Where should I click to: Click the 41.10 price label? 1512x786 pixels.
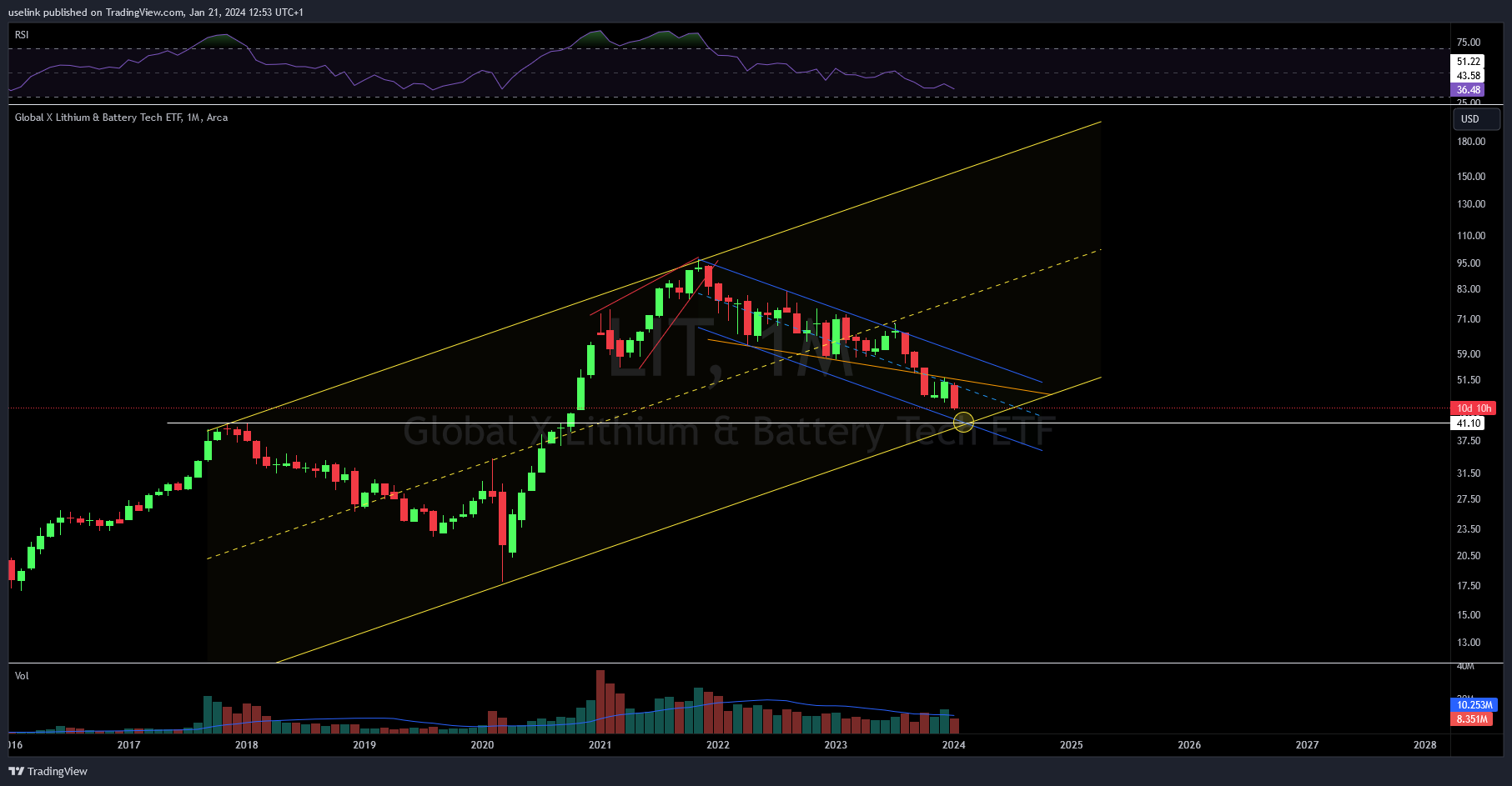click(x=1468, y=423)
